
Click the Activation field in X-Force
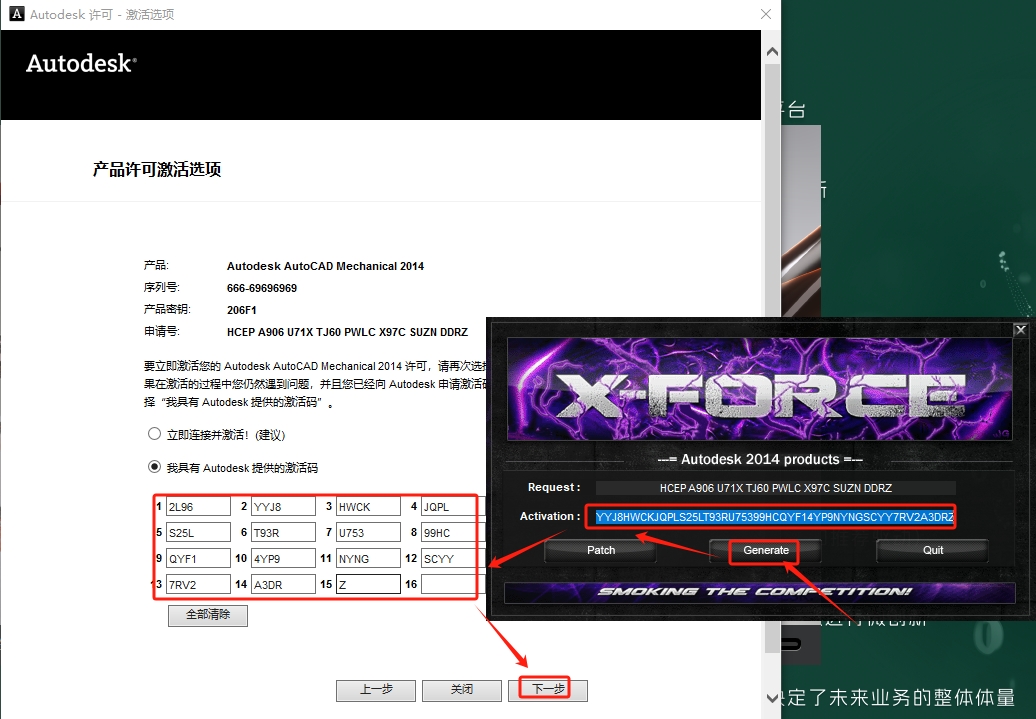point(774,517)
